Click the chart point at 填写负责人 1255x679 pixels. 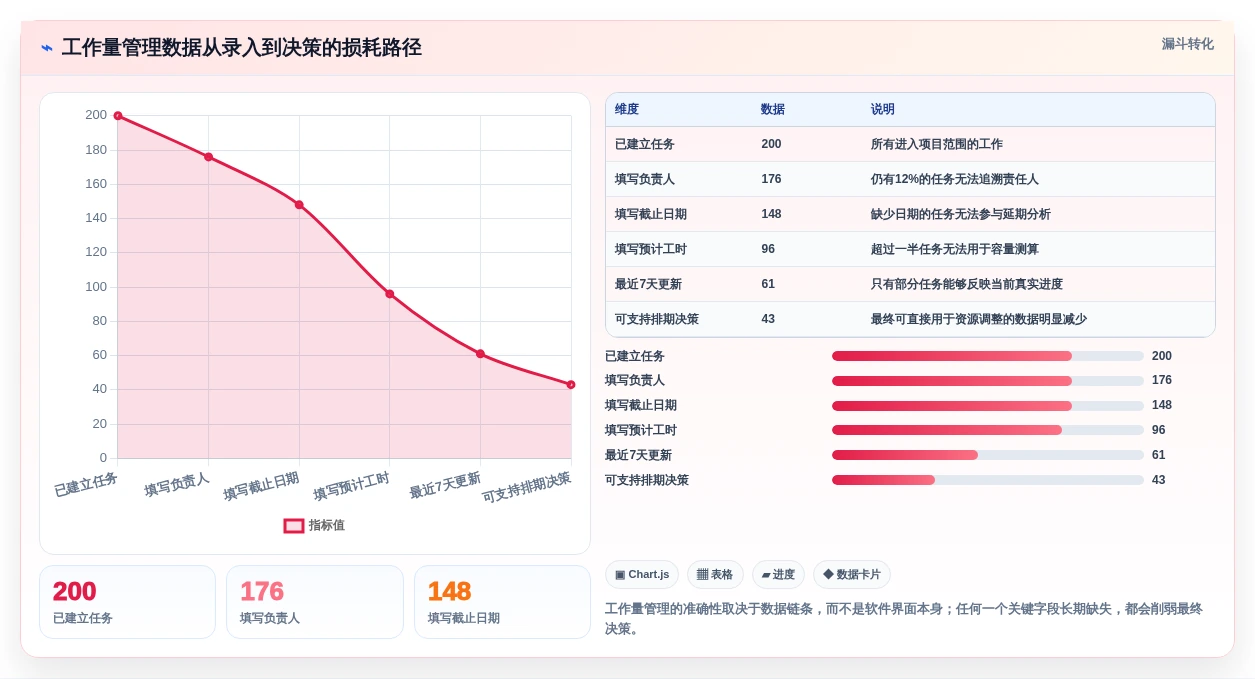[x=208, y=157]
